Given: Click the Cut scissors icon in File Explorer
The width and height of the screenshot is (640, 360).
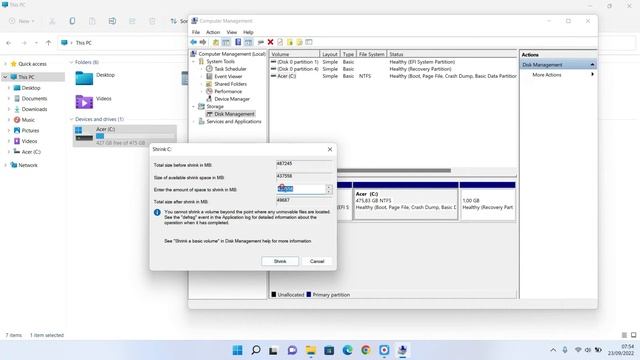Looking at the screenshot, I should point(52,21).
